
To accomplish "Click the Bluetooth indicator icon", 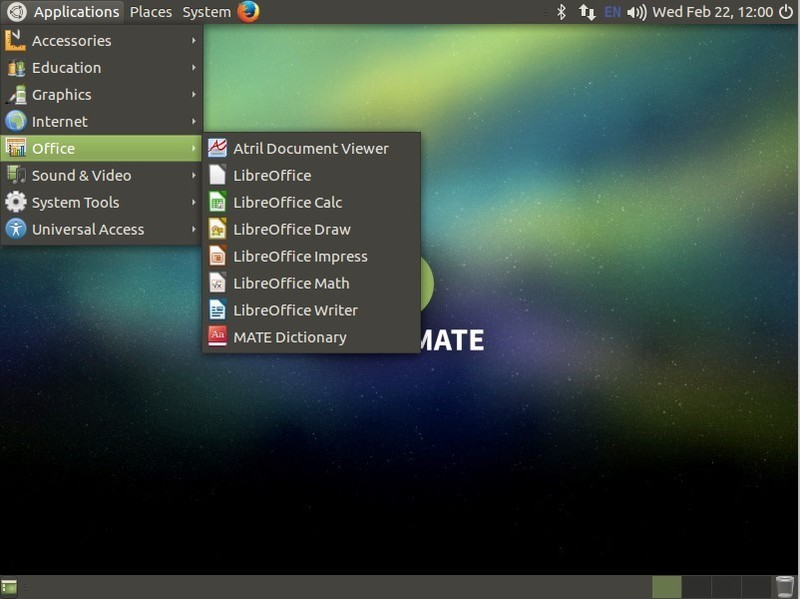I will click(x=561, y=12).
